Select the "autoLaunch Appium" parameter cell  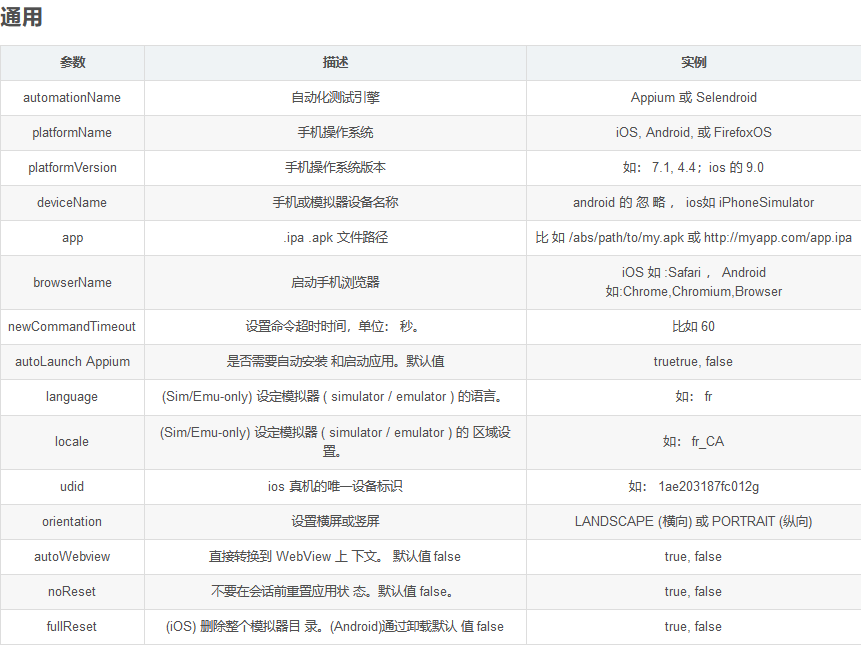pos(72,362)
